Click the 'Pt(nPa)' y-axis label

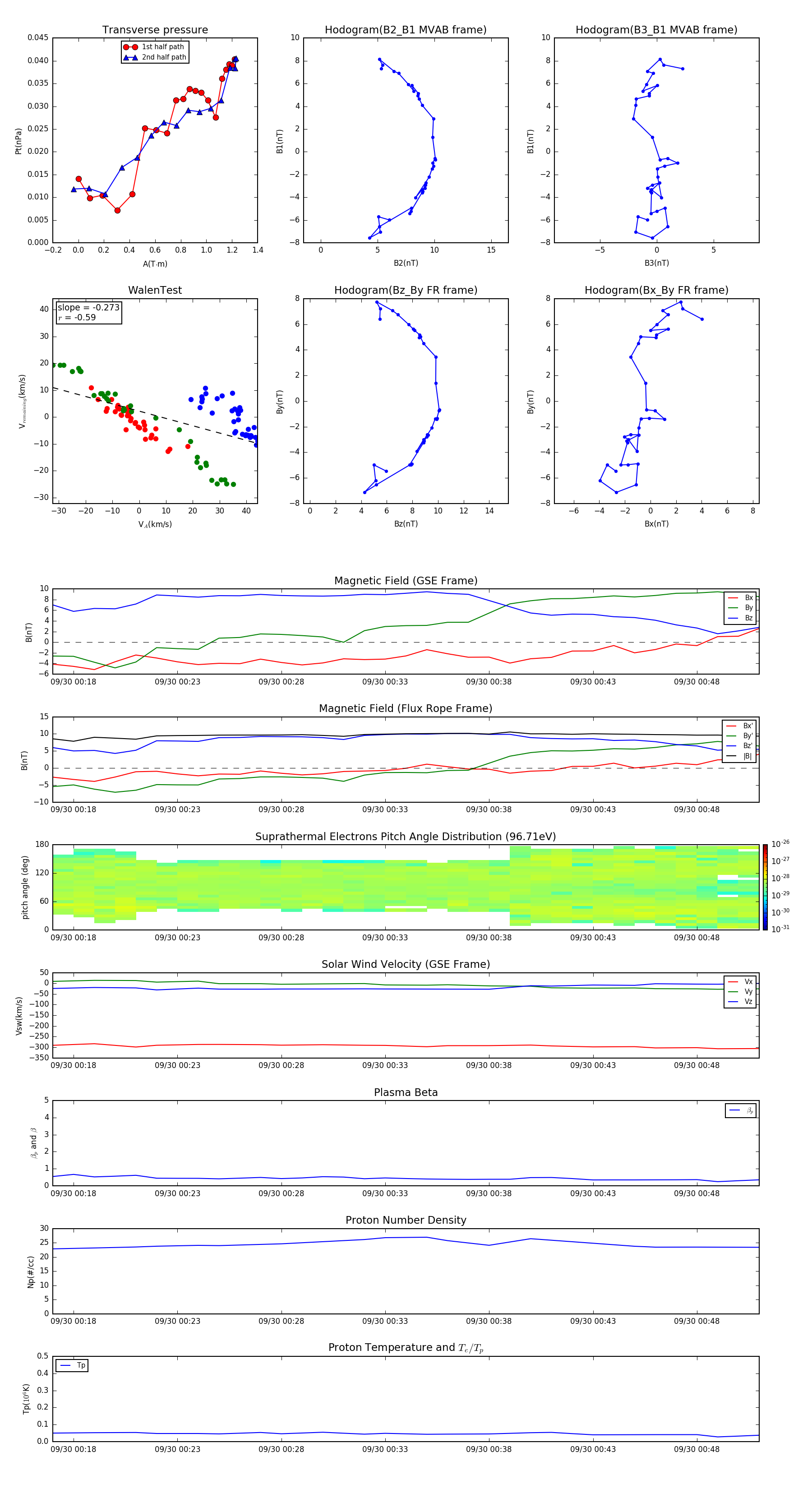pos(18,140)
